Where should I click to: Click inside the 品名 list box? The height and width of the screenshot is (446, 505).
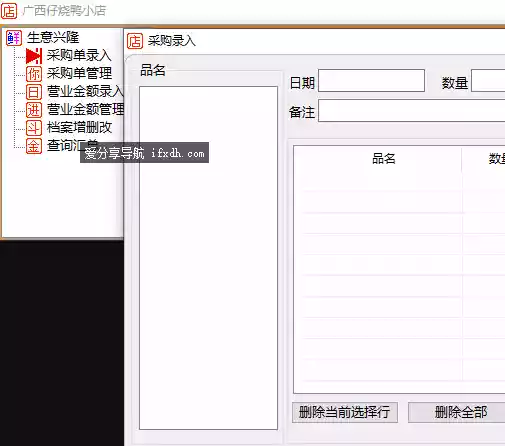pos(208,258)
